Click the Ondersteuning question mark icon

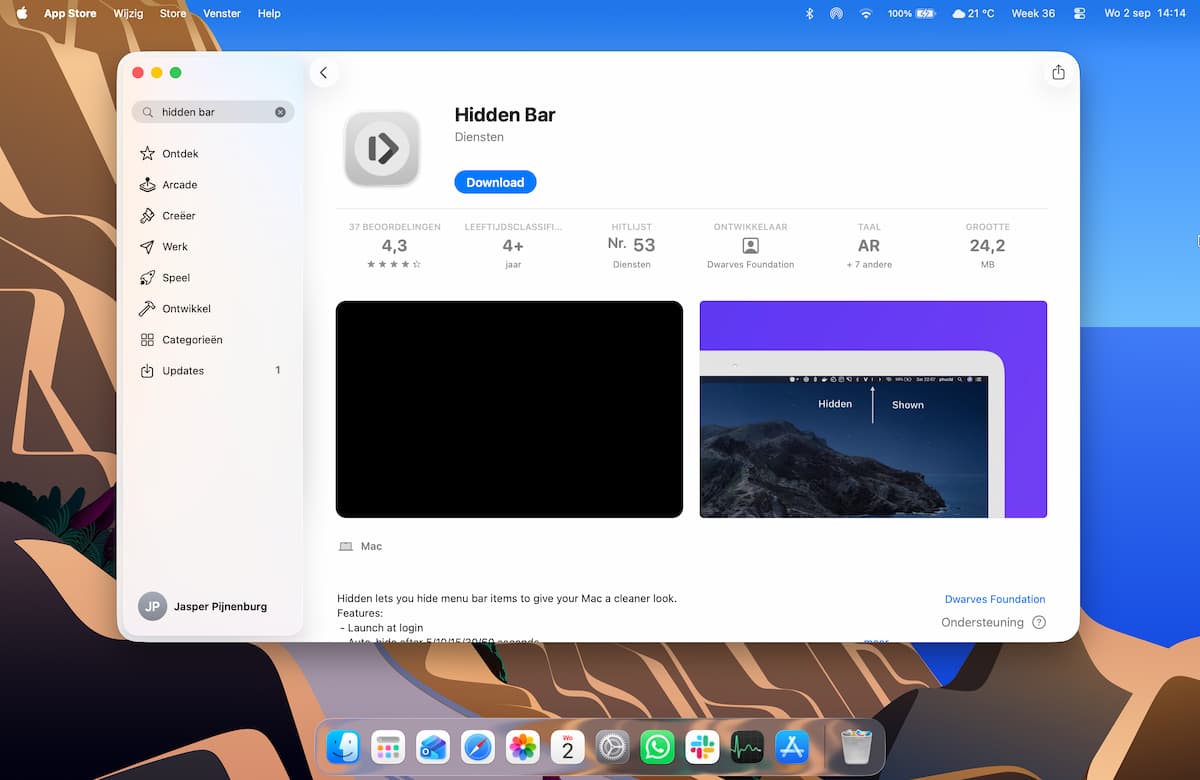[1039, 622]
